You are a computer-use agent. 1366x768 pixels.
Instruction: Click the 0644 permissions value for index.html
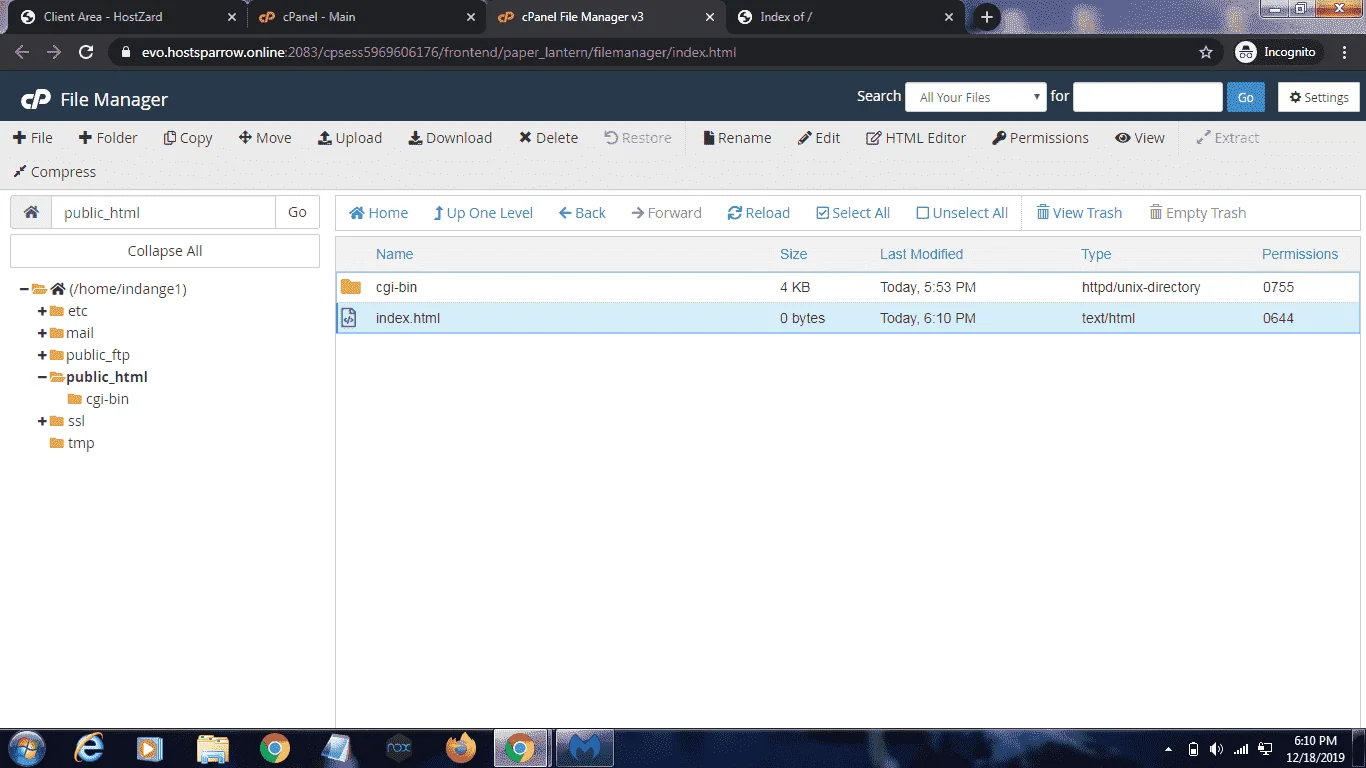coord(1279,318)
